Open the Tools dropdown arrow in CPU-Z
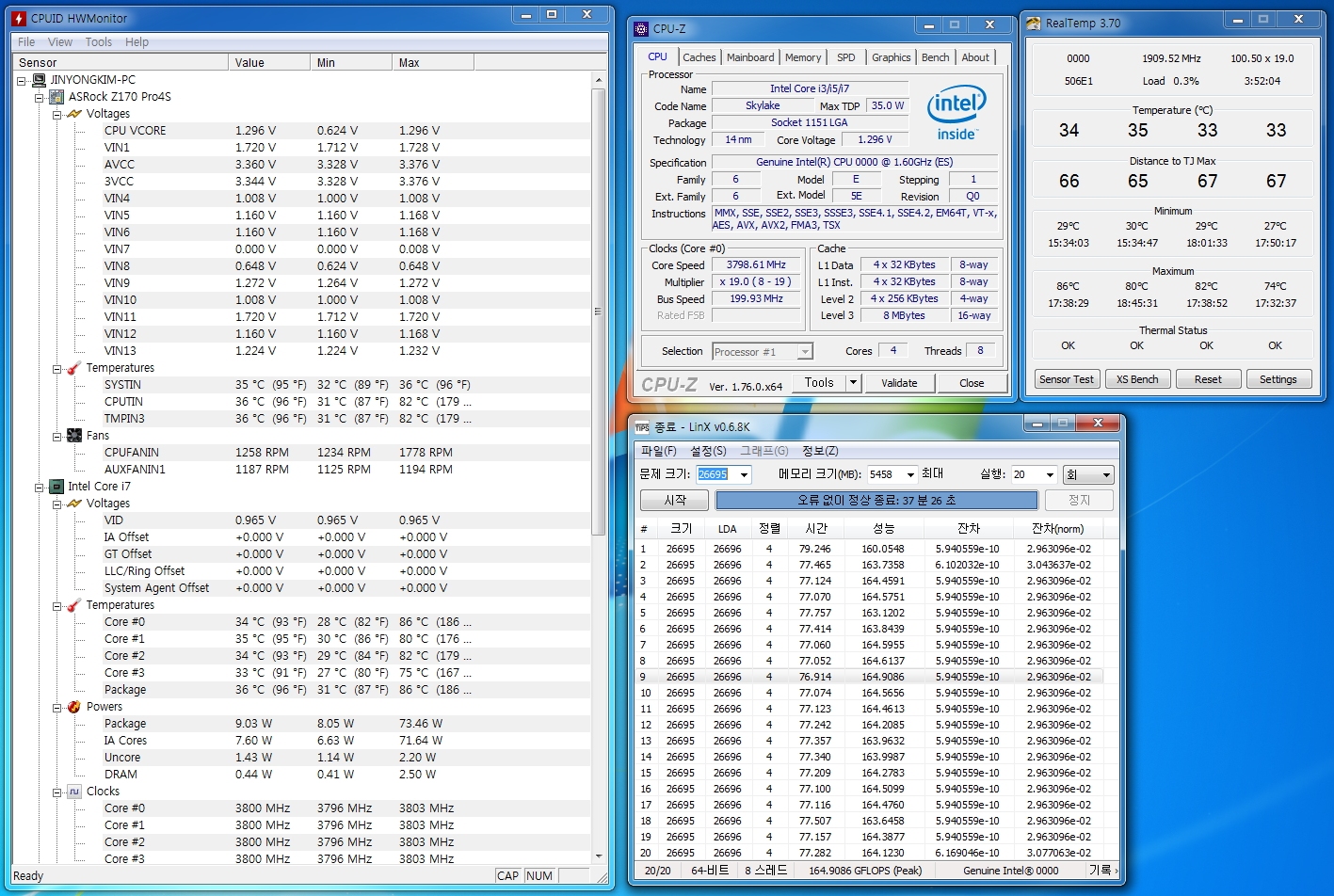The height and width of the screenshot is (896, 1334). tap(853, 383)
